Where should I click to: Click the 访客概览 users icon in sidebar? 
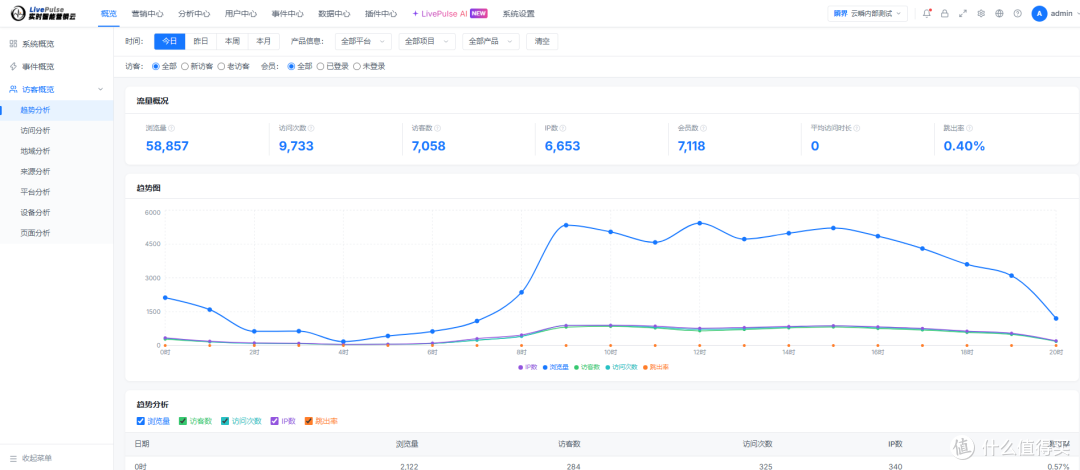[13, 89]
